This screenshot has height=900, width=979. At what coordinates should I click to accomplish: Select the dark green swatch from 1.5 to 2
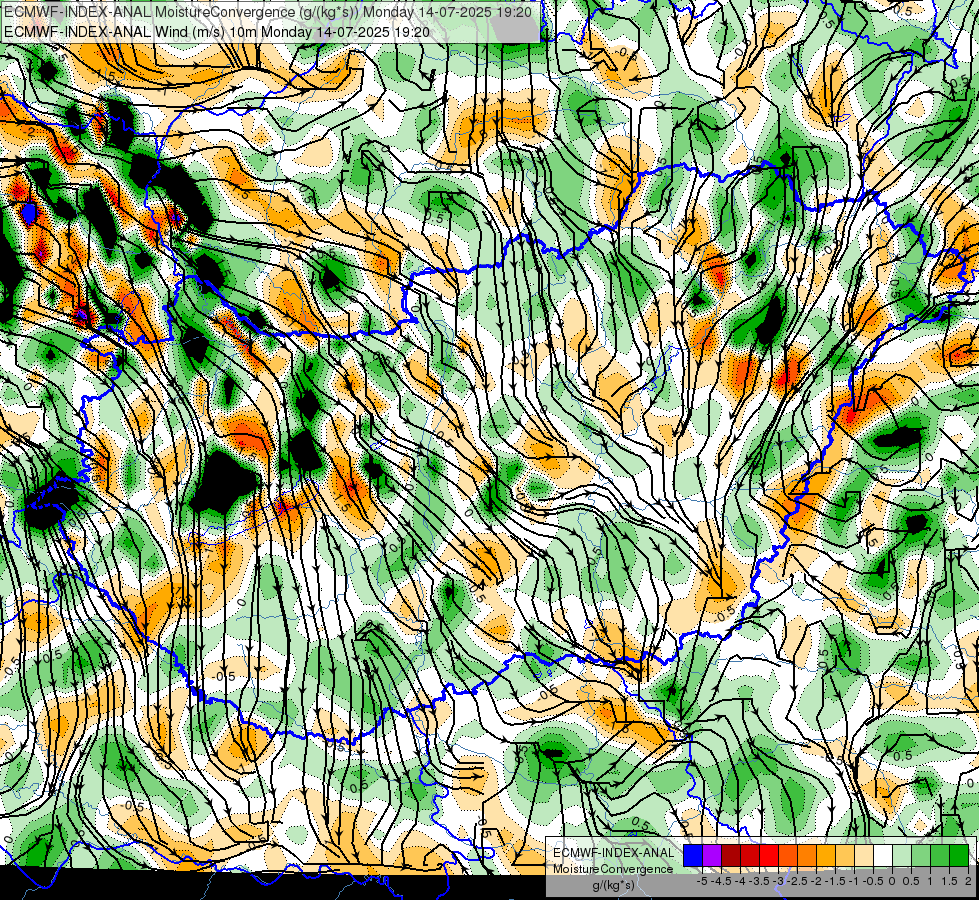tap(959, 855)
